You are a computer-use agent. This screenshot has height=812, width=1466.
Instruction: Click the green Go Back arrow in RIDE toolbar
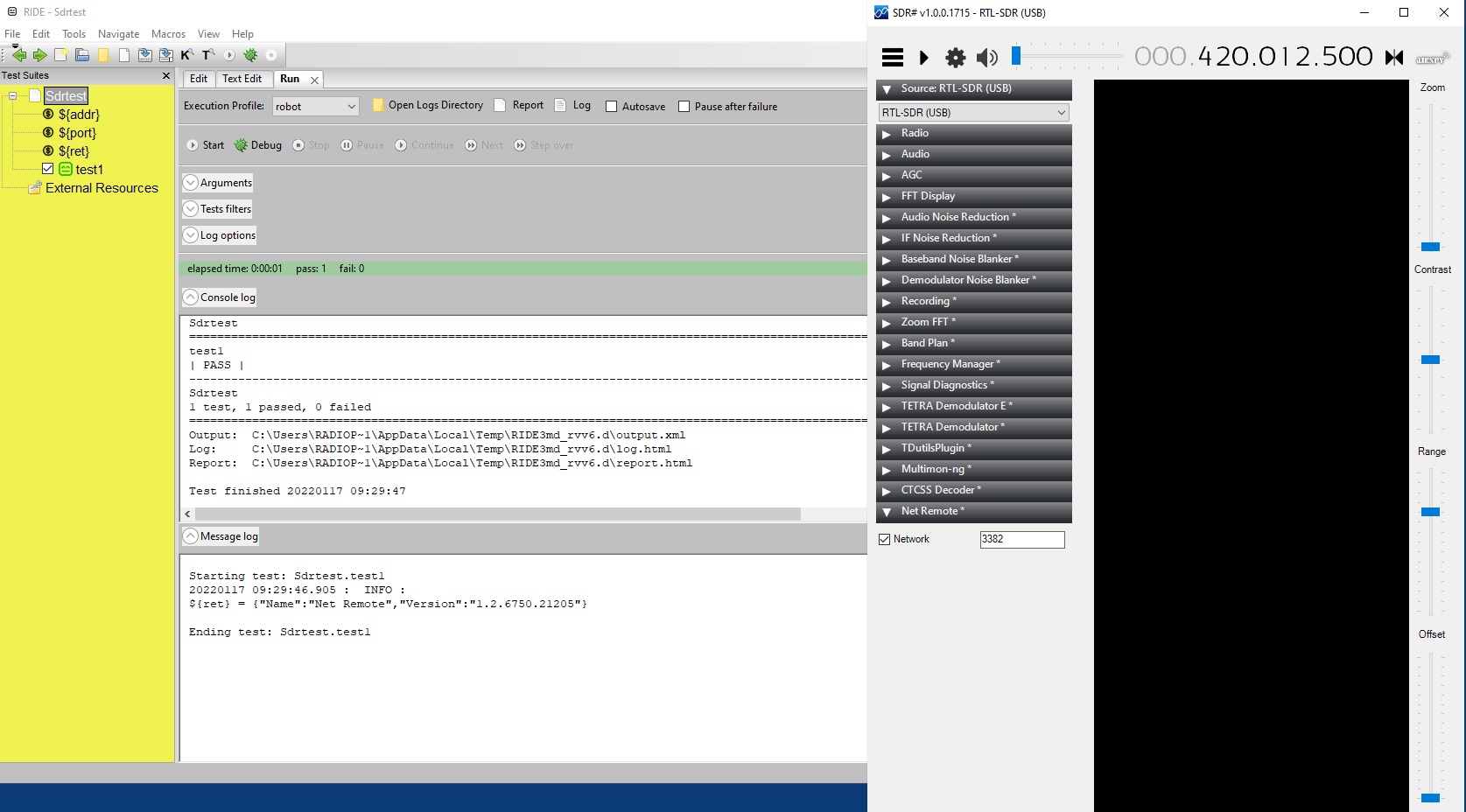click(x=18, y=55)
